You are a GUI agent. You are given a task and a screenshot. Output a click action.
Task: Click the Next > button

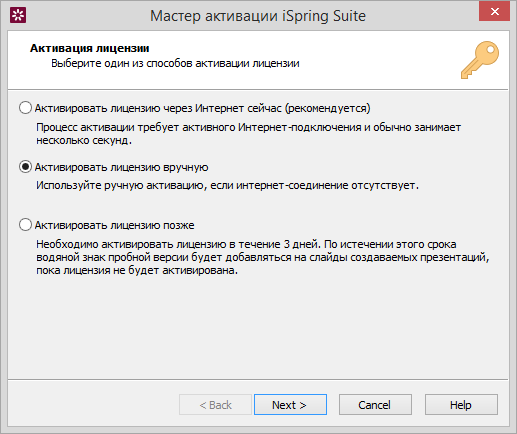pyautogui.click(x=290, y=405)
